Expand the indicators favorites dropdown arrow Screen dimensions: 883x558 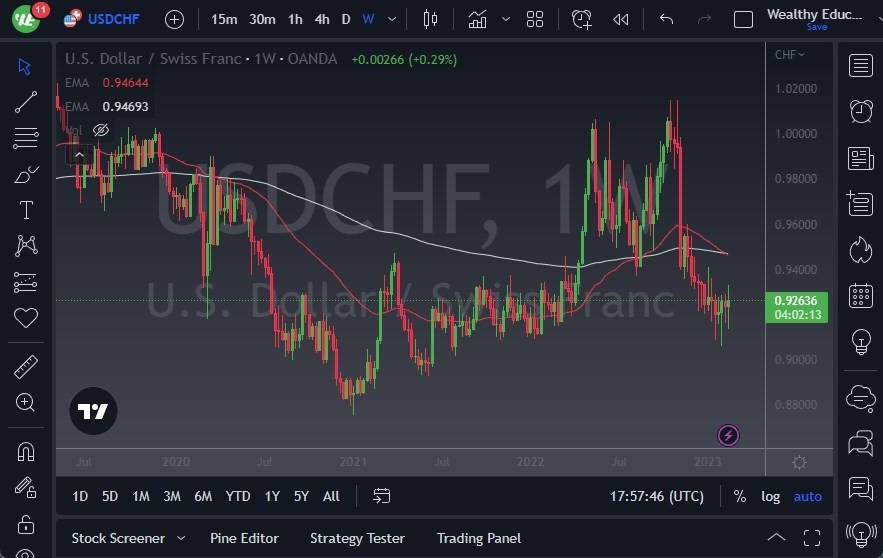tap(506, 20)
